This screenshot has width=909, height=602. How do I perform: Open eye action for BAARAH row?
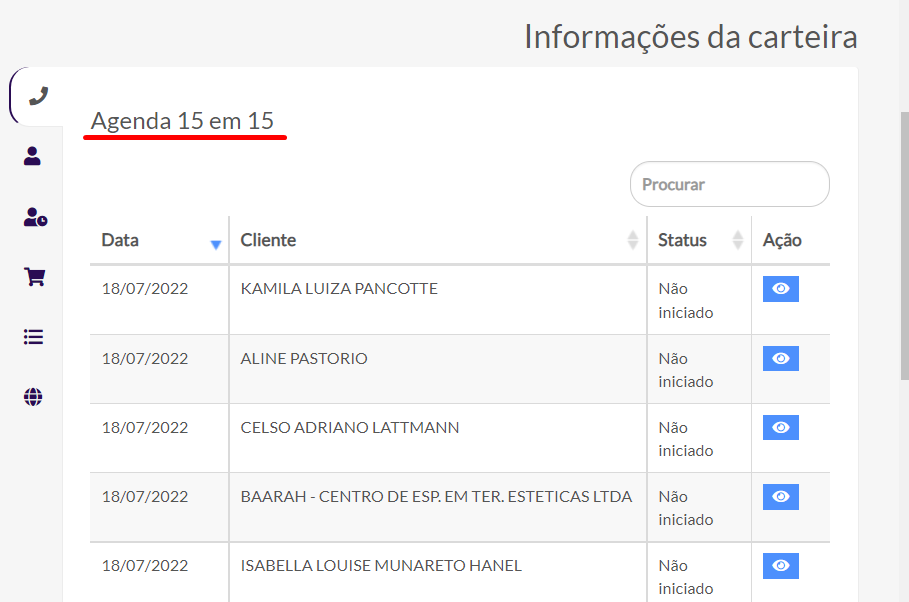click(x=780, y=496)
